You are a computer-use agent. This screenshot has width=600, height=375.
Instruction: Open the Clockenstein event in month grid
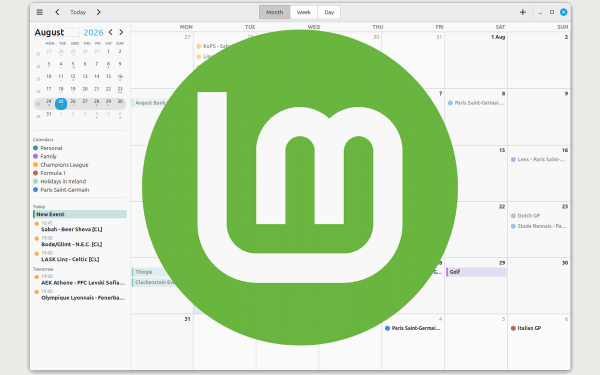coord(153,282)
